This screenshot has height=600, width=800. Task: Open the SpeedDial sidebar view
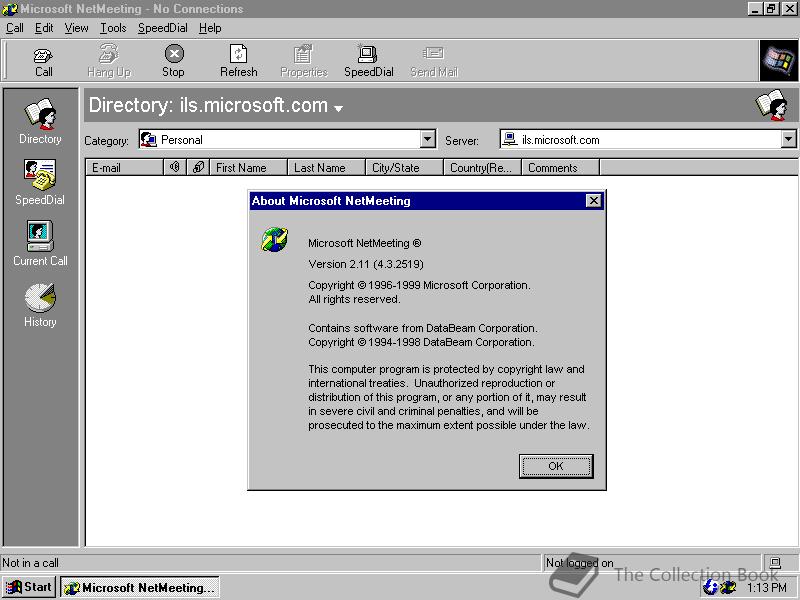[40, 182]
